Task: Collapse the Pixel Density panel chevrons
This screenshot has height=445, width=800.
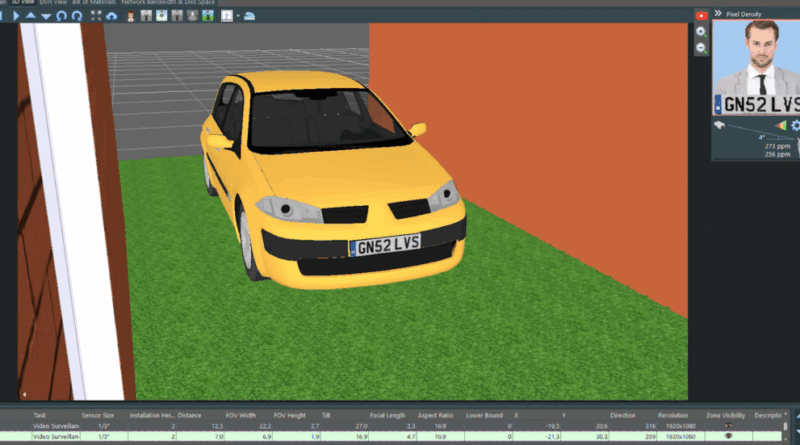Action: [x=718, y=13]
